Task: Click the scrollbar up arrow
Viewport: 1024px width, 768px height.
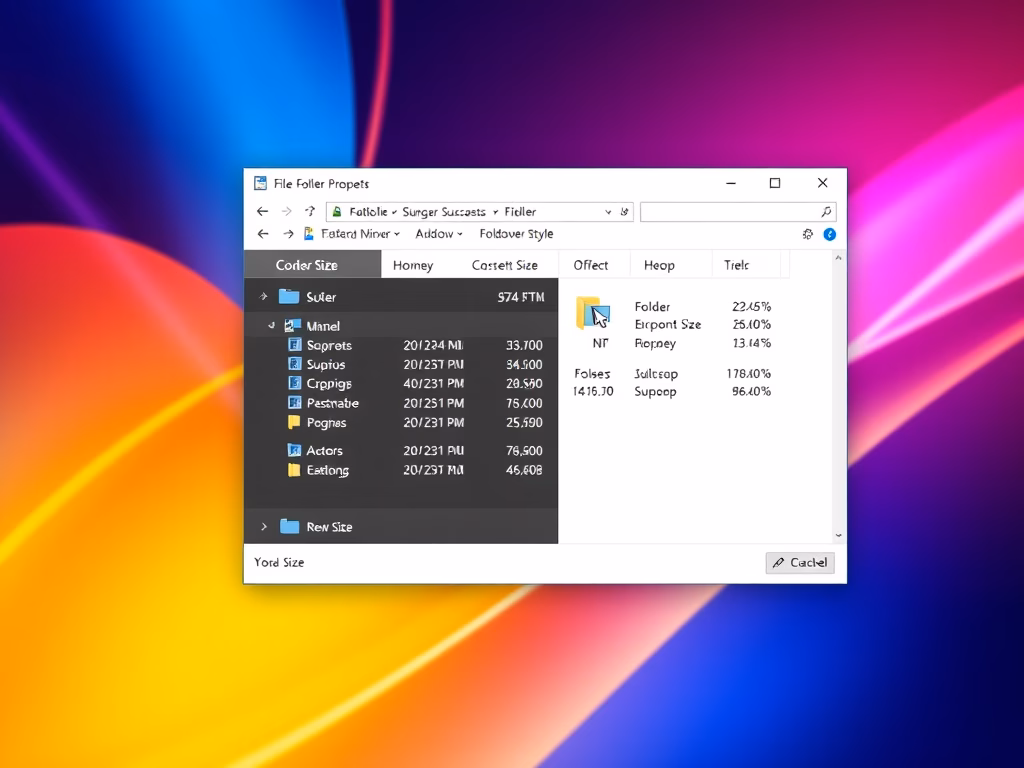Action: pos(839,258)
